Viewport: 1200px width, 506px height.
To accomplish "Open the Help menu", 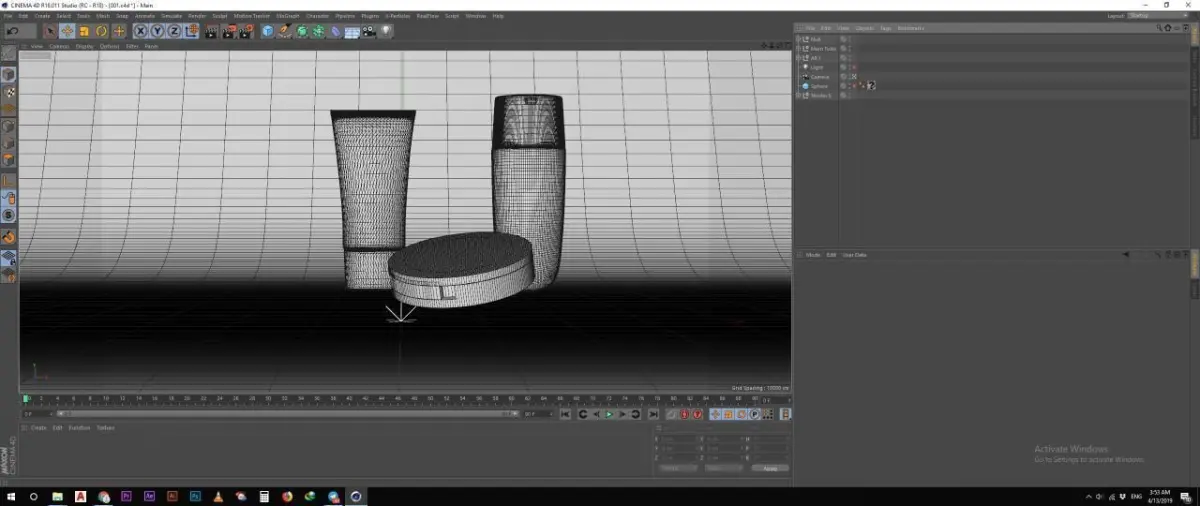I will 497,16.
